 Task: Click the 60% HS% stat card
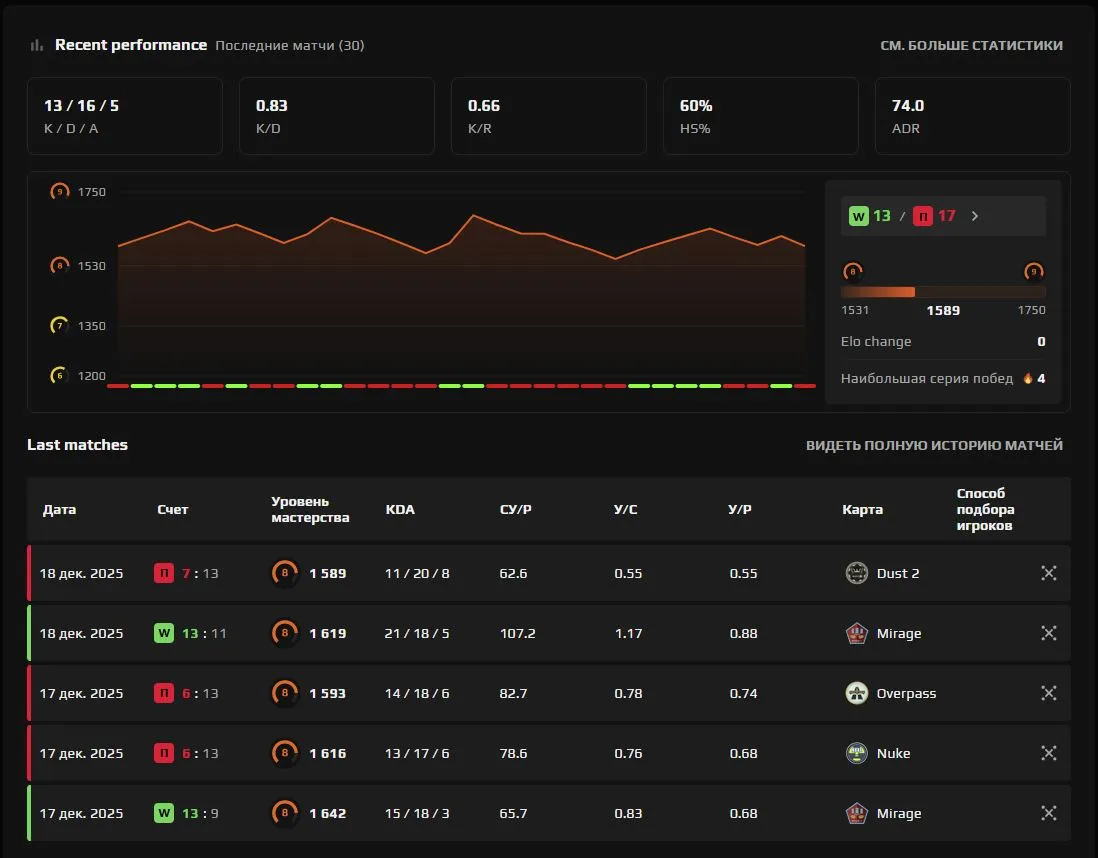(760, 116)
